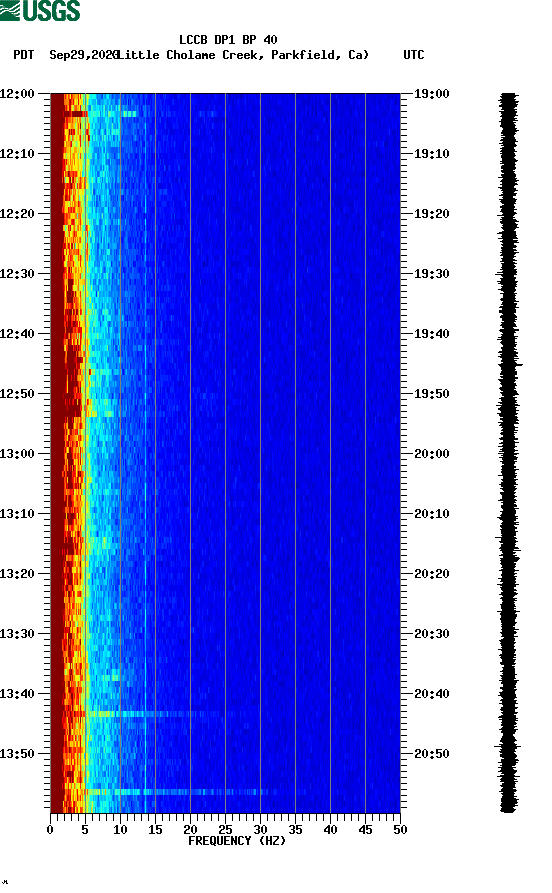Click the "19:30" UTC time label
The image size is (552, 893).
click(x=431, y=274)
